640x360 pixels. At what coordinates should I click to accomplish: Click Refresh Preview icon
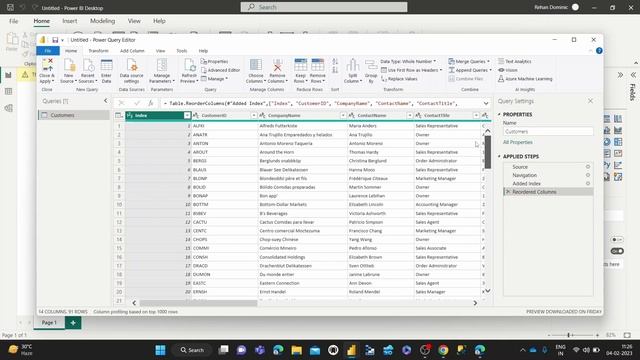189,64
